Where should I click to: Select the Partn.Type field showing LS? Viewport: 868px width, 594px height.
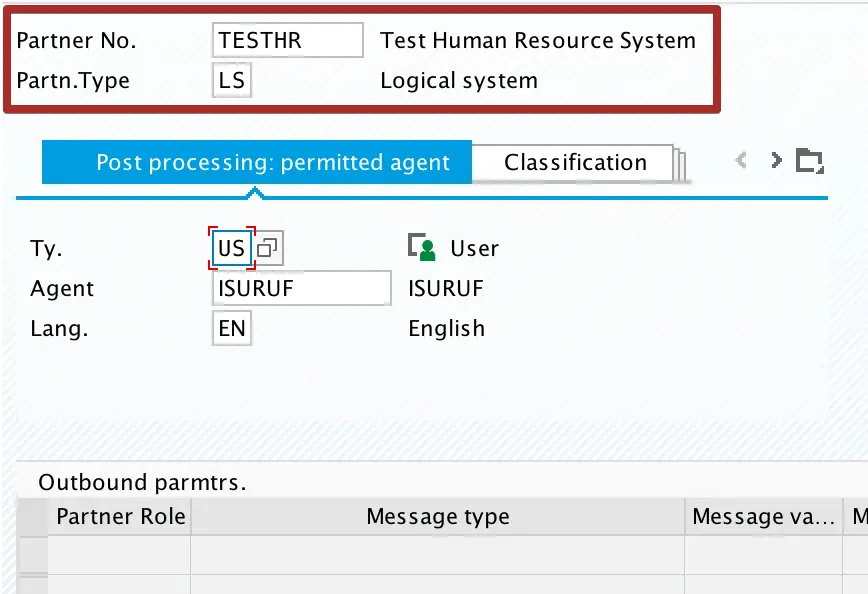[231, 79]
